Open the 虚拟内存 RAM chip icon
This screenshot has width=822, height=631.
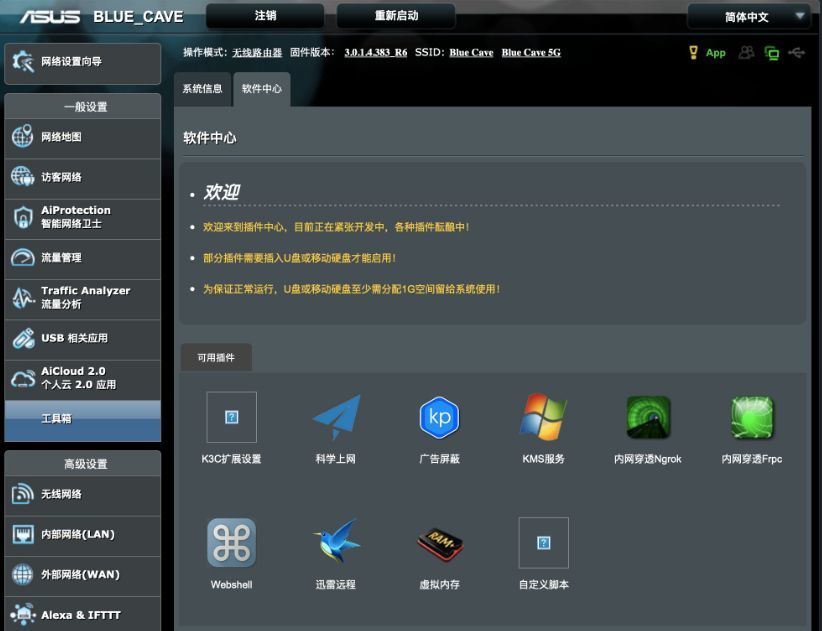pyautogui.click(x=440, y=543)
